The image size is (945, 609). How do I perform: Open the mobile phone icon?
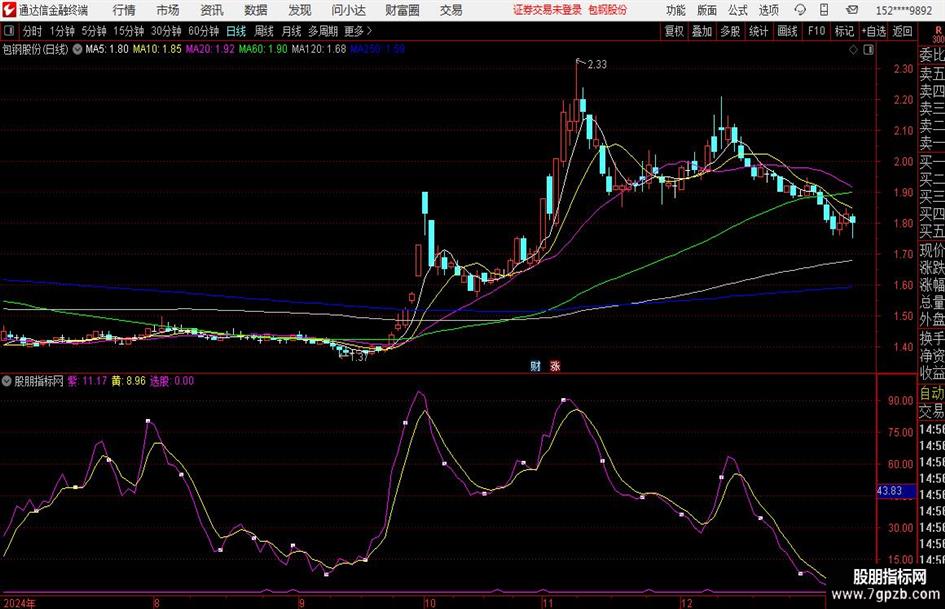[x=824, y=10]
